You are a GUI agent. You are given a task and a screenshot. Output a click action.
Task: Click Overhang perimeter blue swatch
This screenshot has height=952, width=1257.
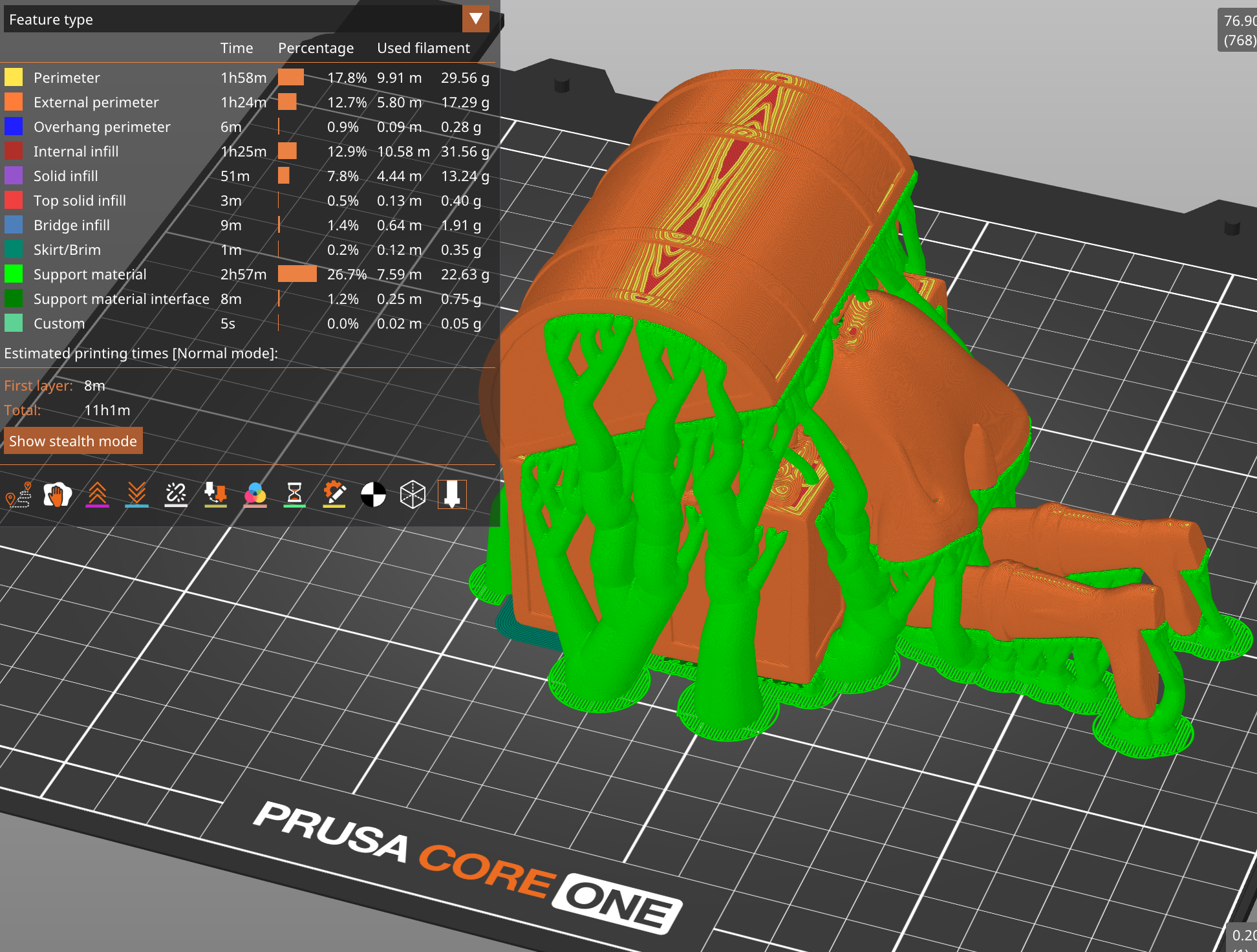pyautogui.click(x=14, y=127)
